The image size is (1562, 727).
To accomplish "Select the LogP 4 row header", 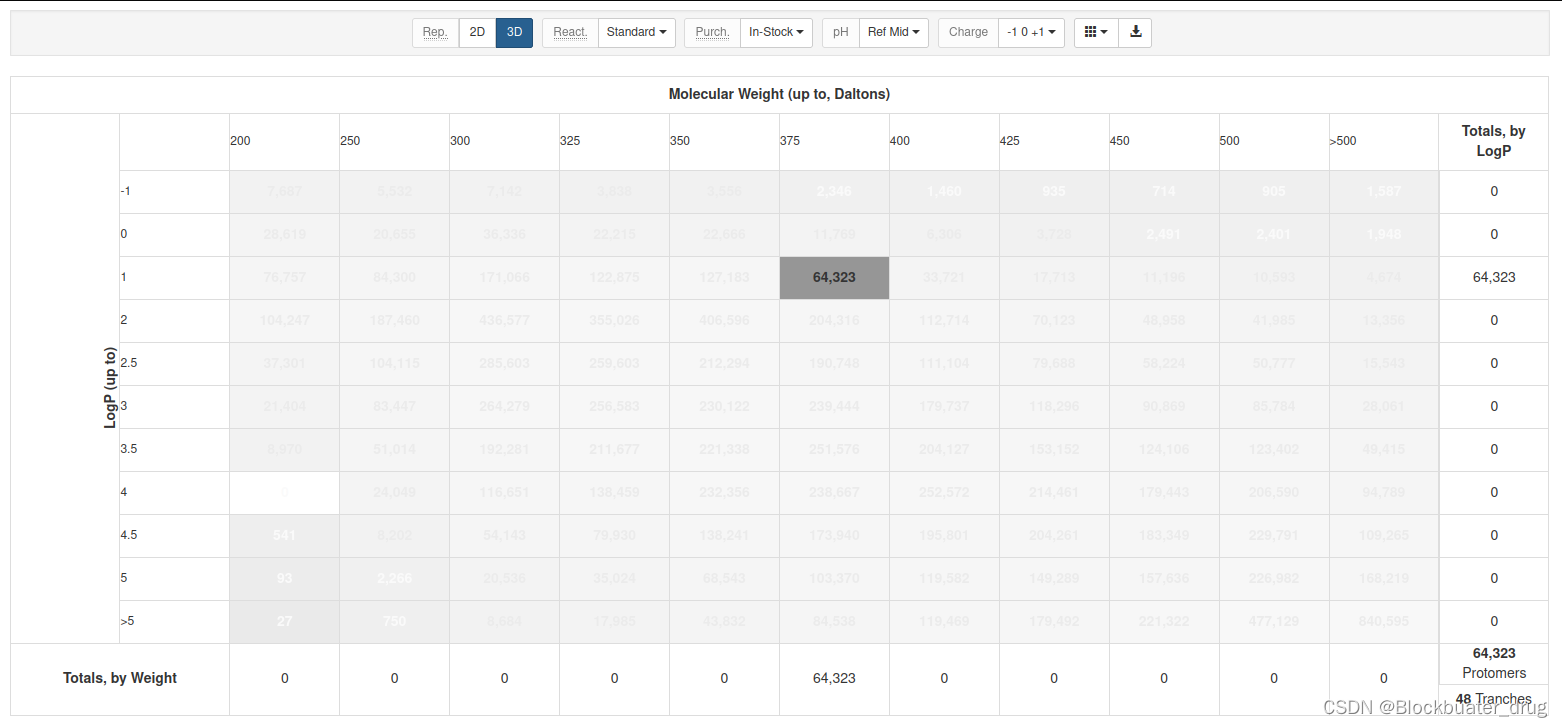I will (174, 492).
